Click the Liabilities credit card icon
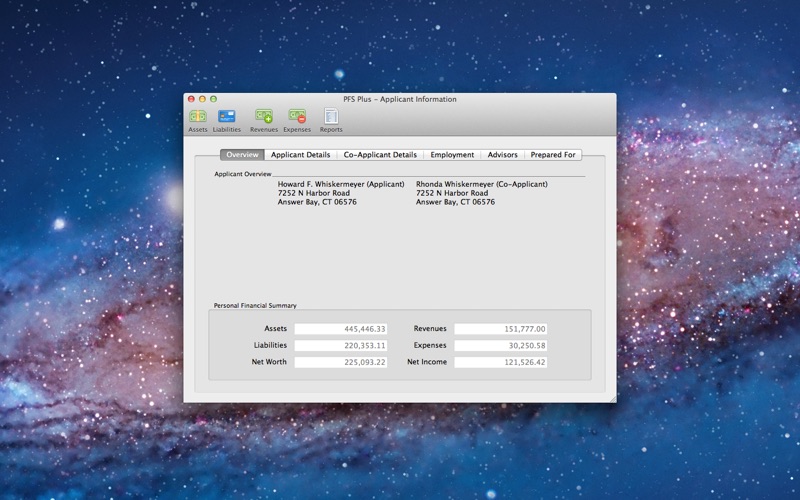 pos(227,117)
